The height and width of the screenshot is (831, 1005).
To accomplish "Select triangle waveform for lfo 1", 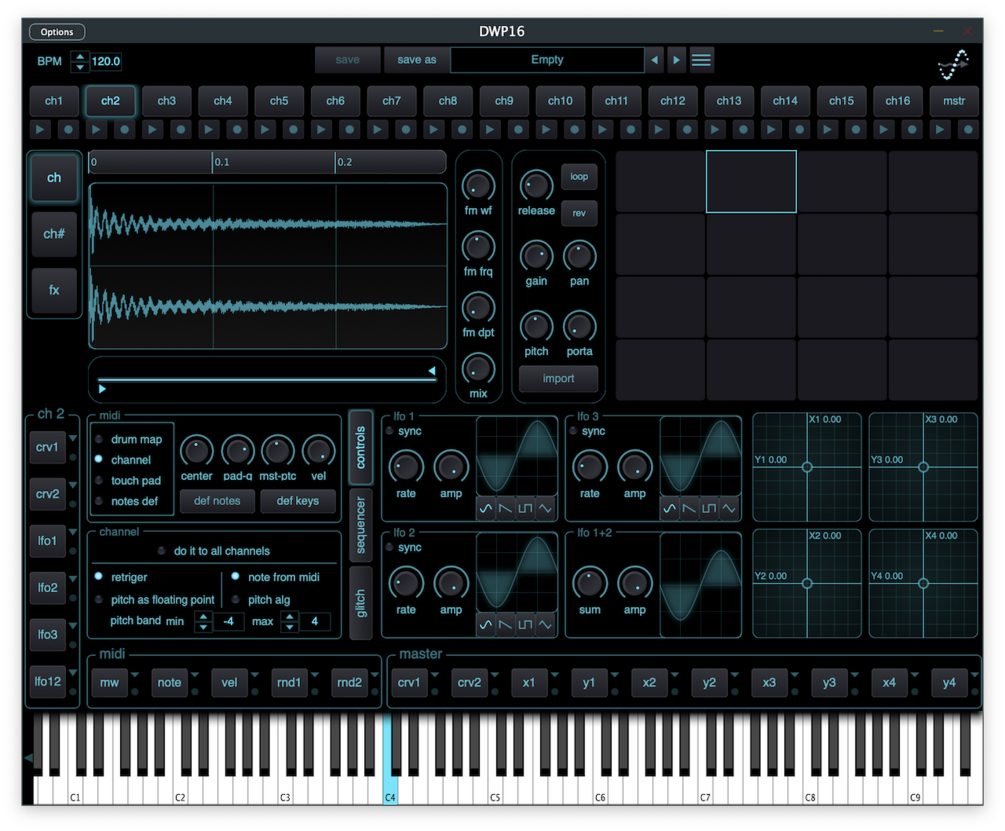I will tap(545, 509).
